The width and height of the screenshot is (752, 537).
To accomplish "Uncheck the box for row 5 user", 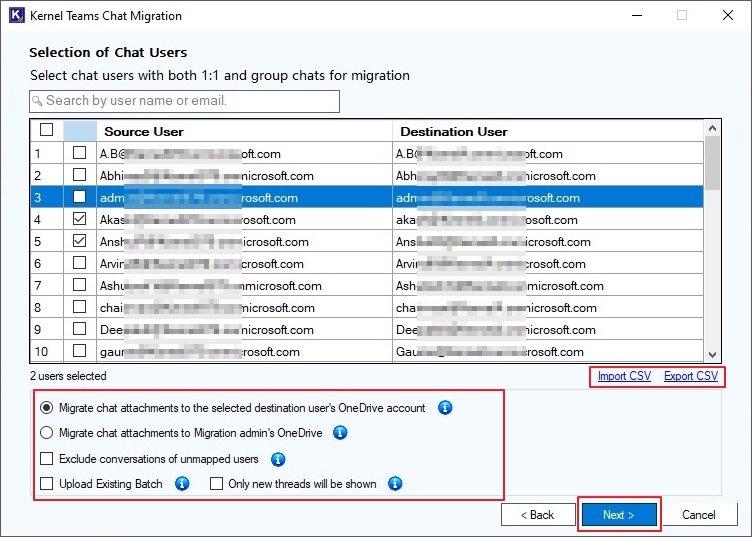I will [80, 240].
